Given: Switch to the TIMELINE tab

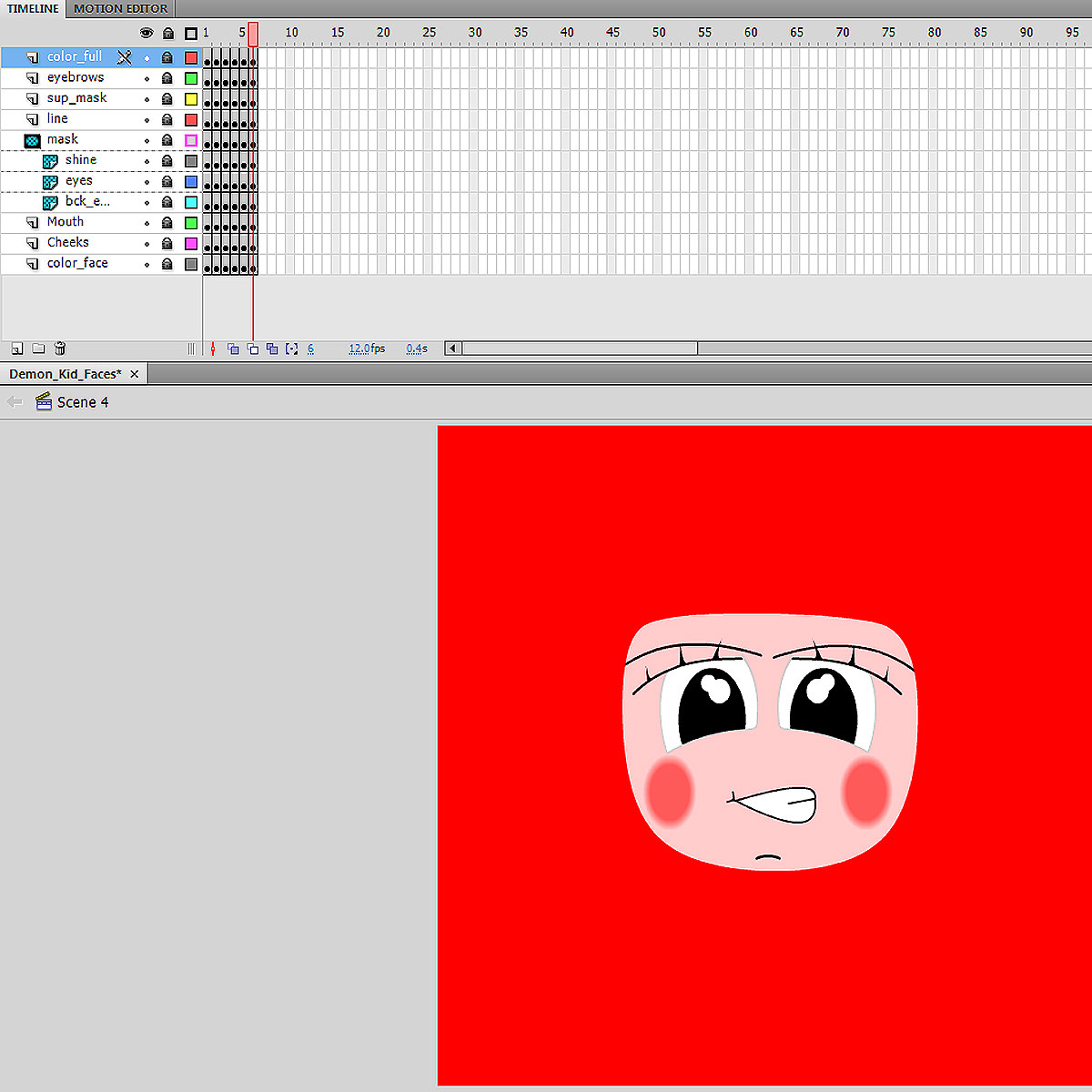Looking at the screenshot, I should click(33, 8).
